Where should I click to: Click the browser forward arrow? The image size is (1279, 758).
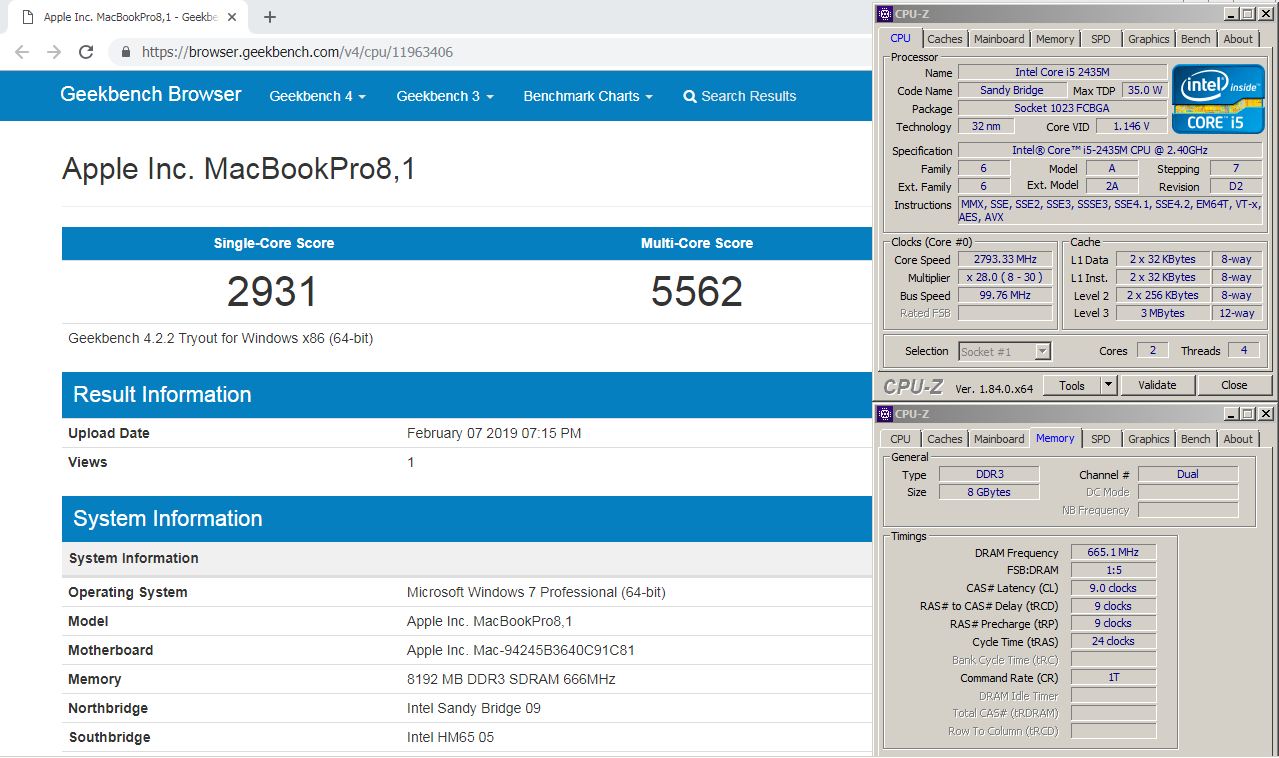[54, 52]
